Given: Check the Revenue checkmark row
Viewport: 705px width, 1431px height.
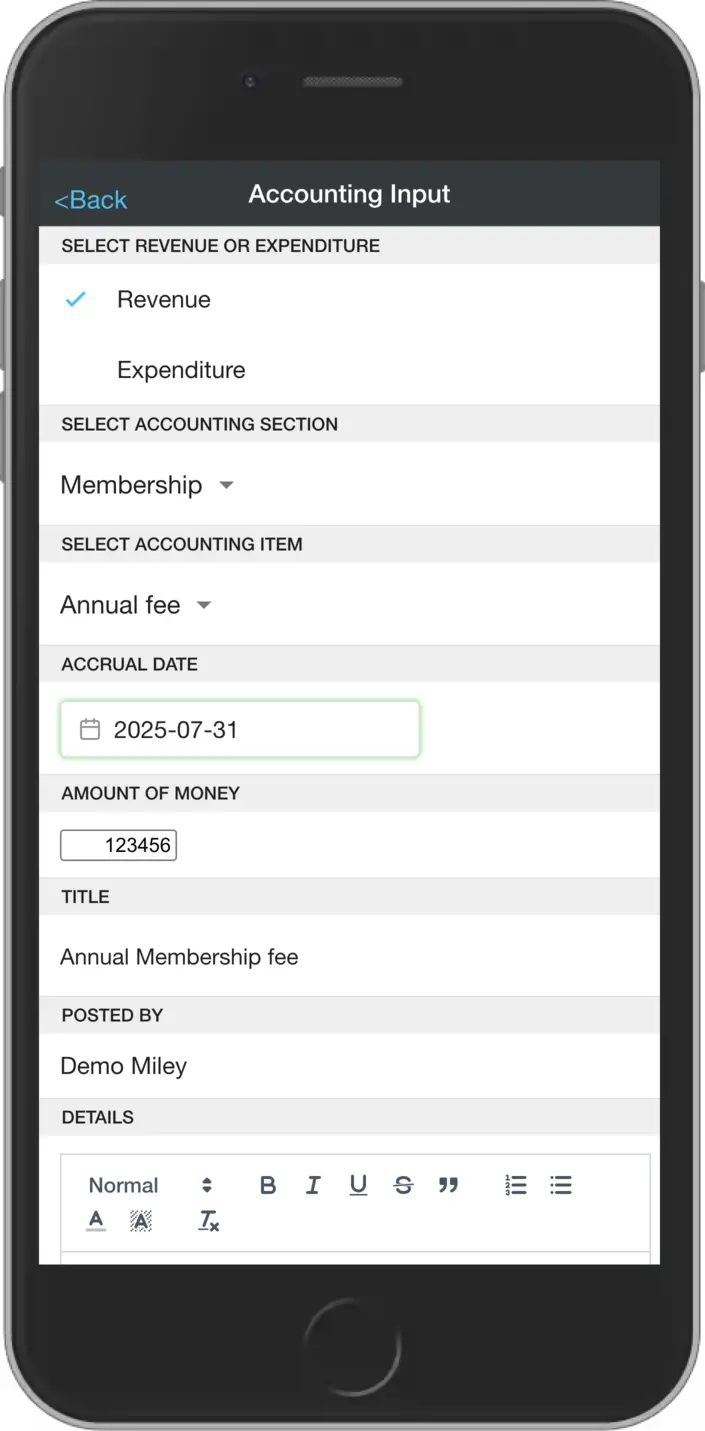Looking at the screenshot, I should coord(76,299).
